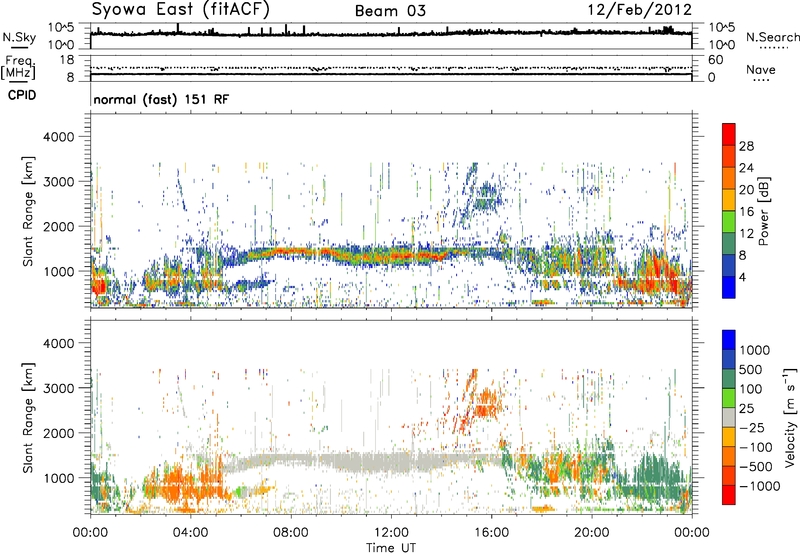Click the "Beam 03" heading

tap(390, 11)
